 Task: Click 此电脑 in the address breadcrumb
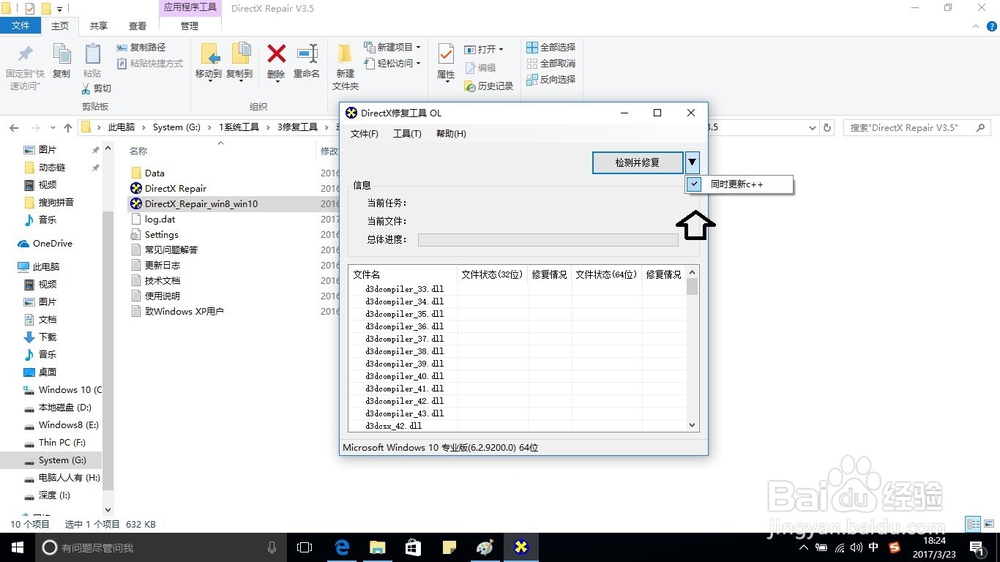121,127
